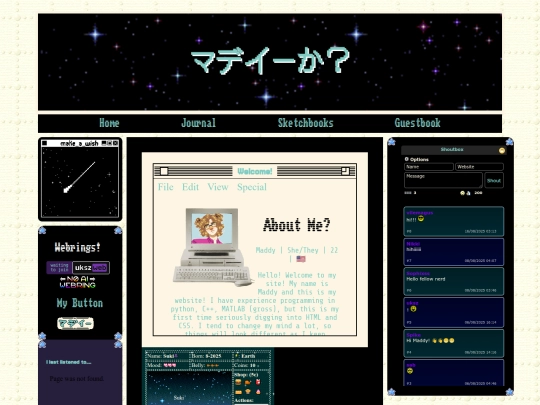Buy the roast chicken in pet shop
The width and height of the screenshot is (540, 405).
[248, 382]
